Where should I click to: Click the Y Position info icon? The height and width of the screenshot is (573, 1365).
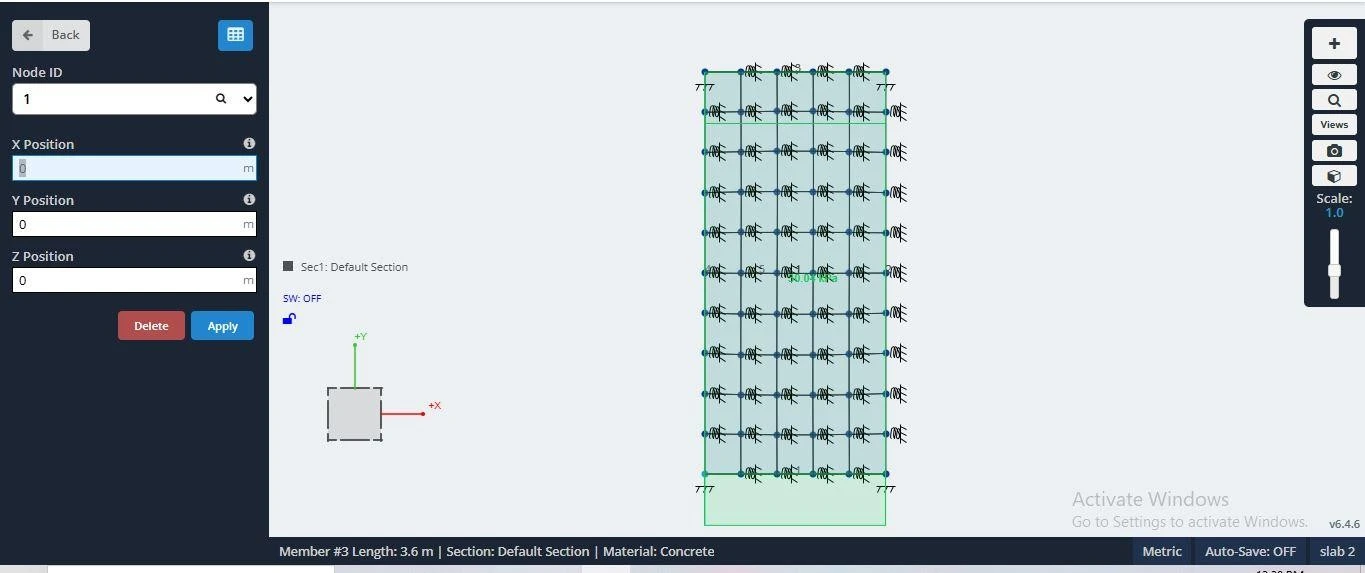point(249,200)
